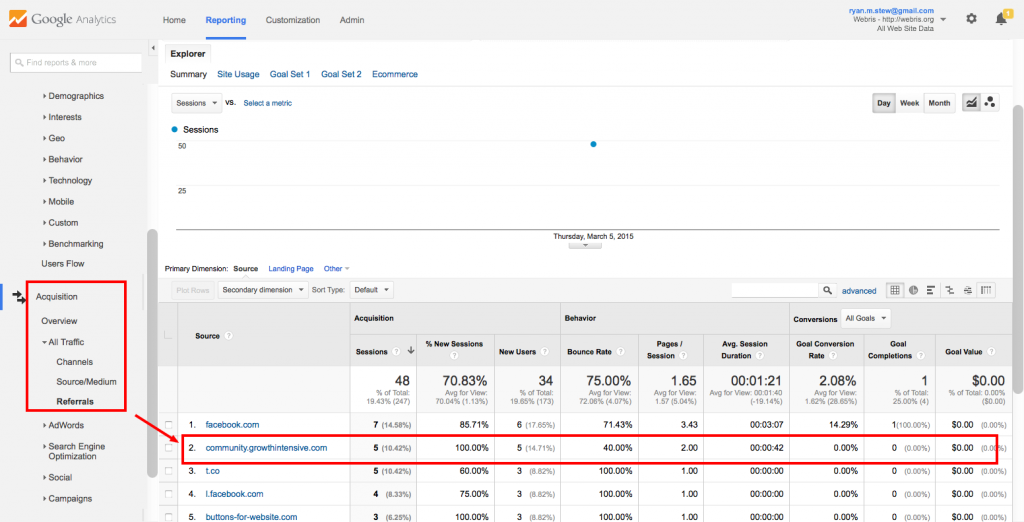Expand the chart annotations drawer arrow
The height and width of the screenshot is (522, 1024).
coord(585,244)
